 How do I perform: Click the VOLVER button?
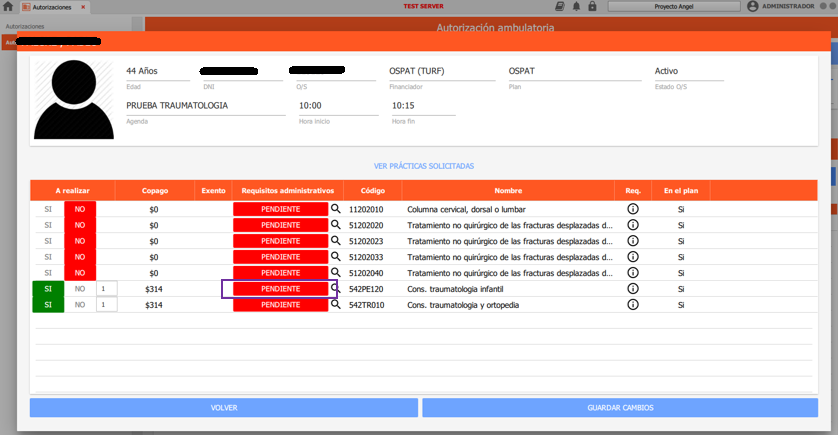click(223, 408)
